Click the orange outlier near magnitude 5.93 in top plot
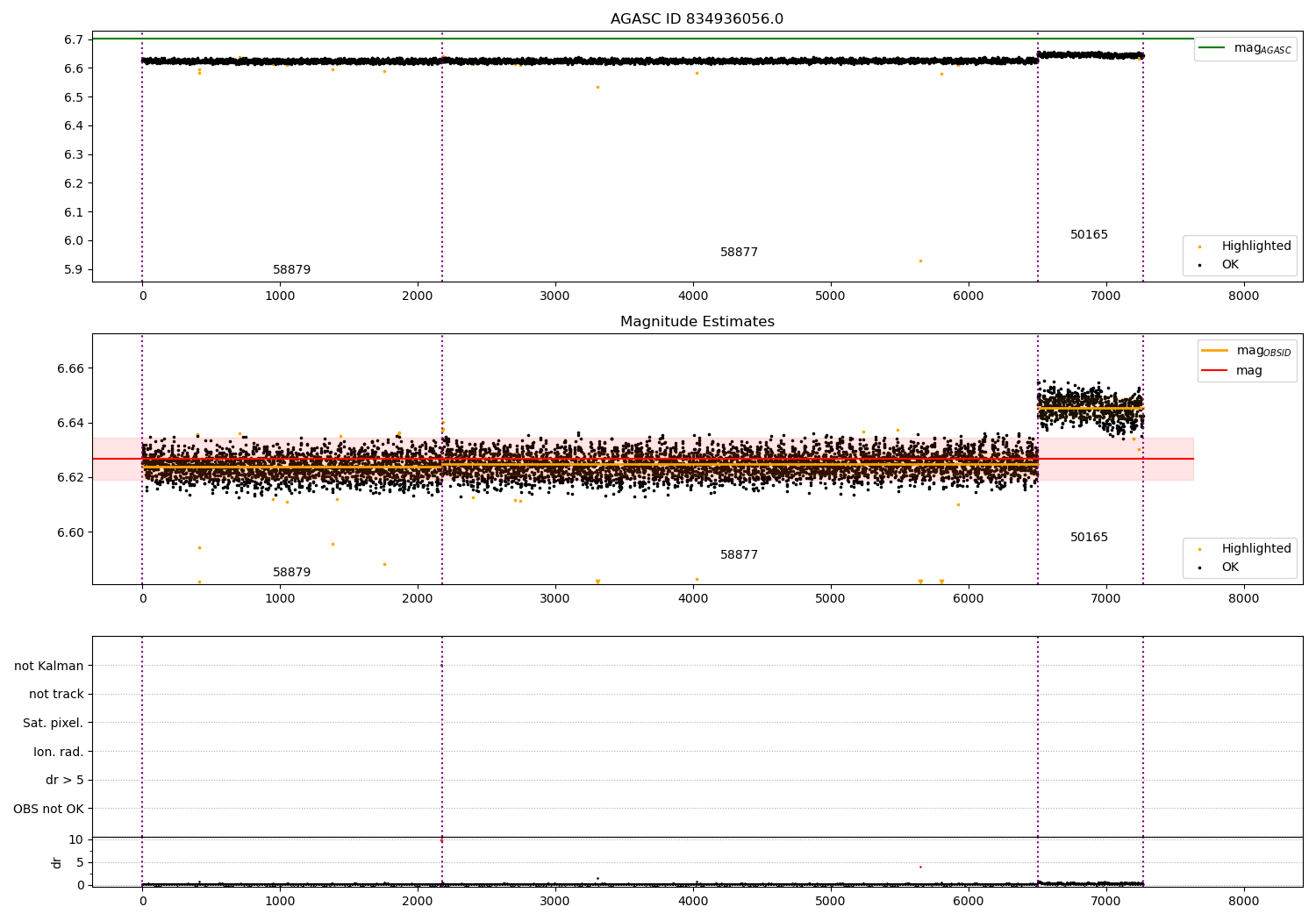 [x=920, y=261]
